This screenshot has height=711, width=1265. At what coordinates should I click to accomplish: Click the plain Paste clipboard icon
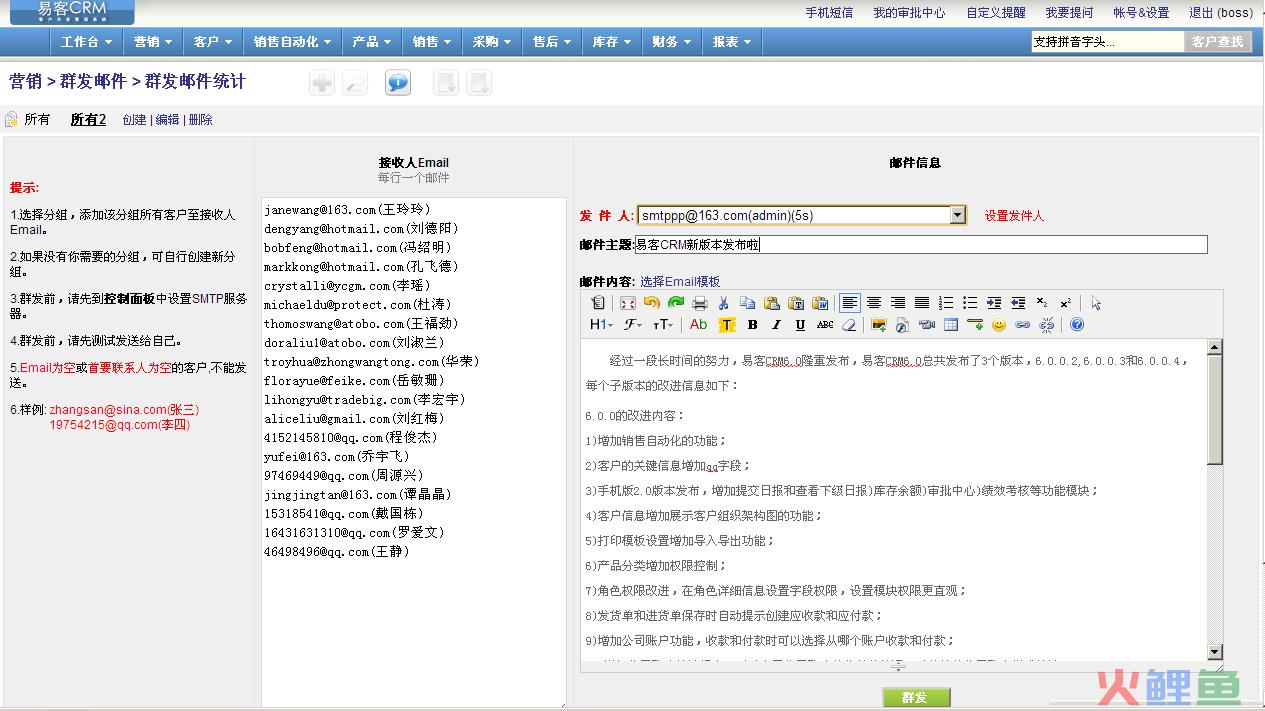pos(772,302)
